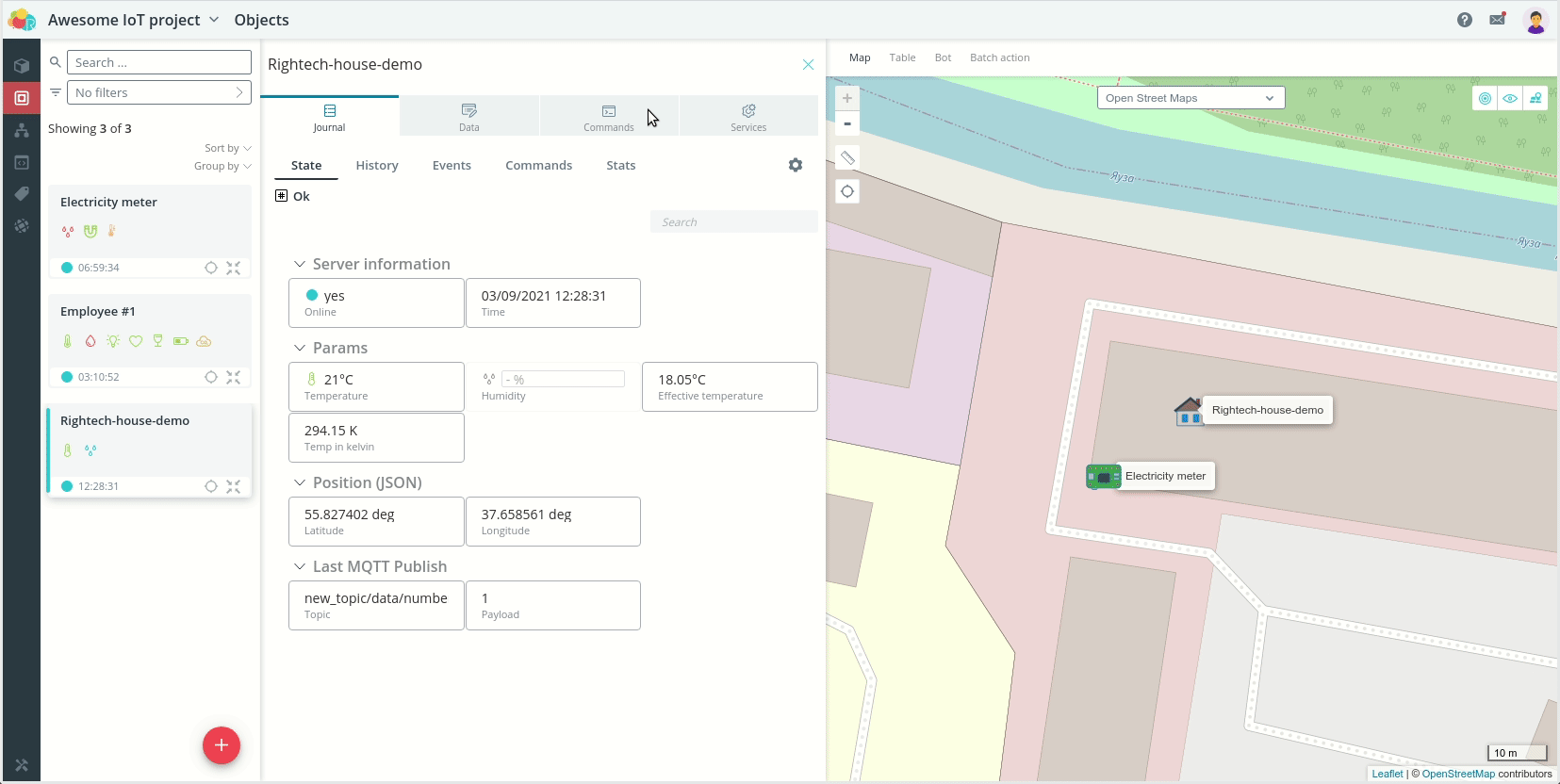
Task: Open the globe icon in sidebar
Action: click(x=22, y=226)
